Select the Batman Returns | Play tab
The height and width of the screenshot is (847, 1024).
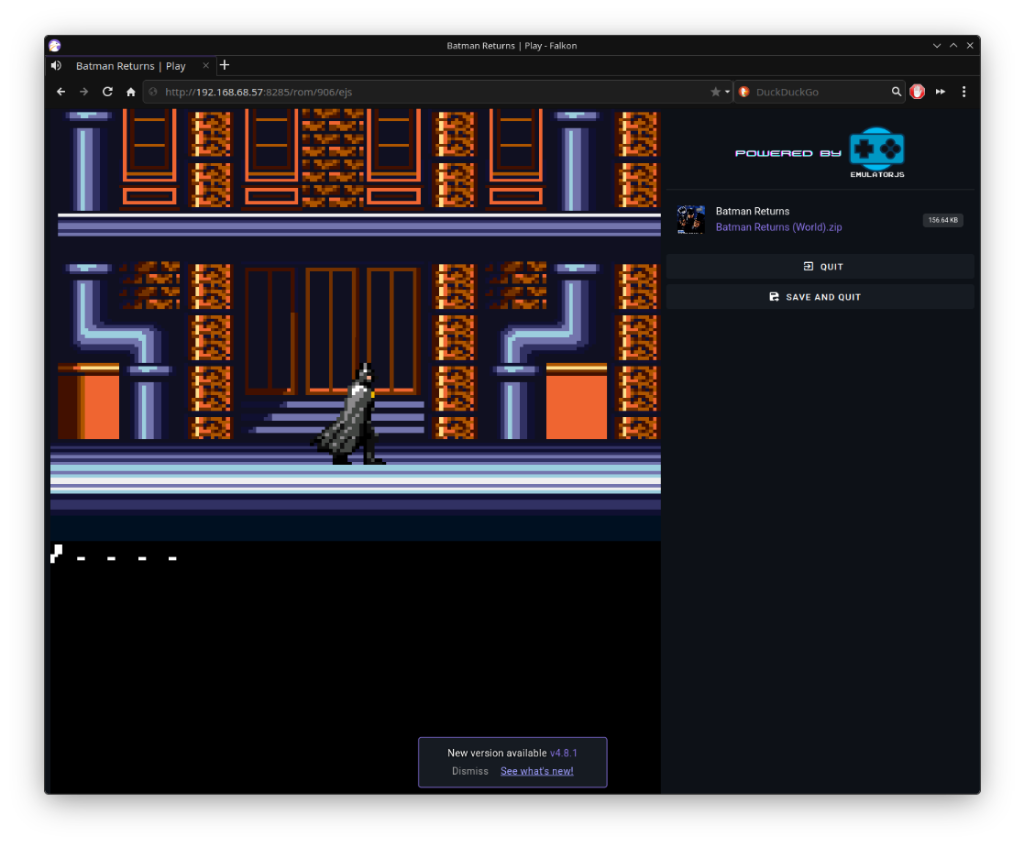coord(131,66)
